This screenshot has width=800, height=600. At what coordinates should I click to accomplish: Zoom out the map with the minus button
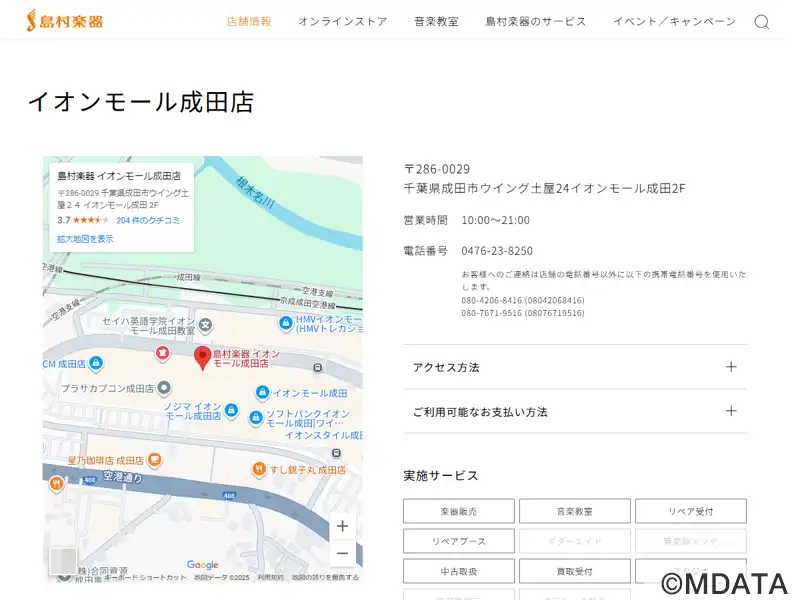point(342,554)
